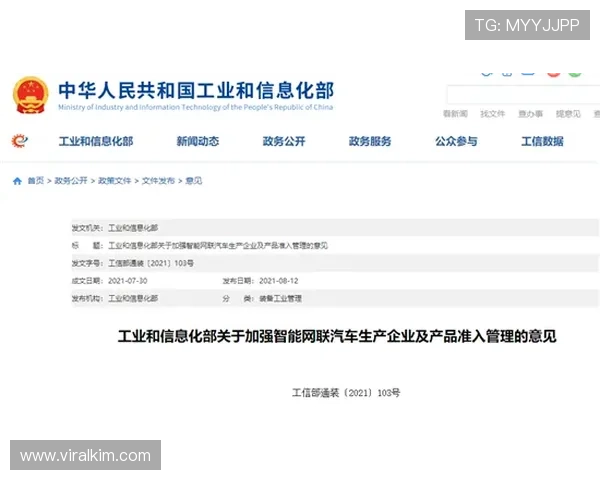Go to 意见 in breadcrumb
The image size is (600, 480).
pyautogui.click(x=194, y=181)
